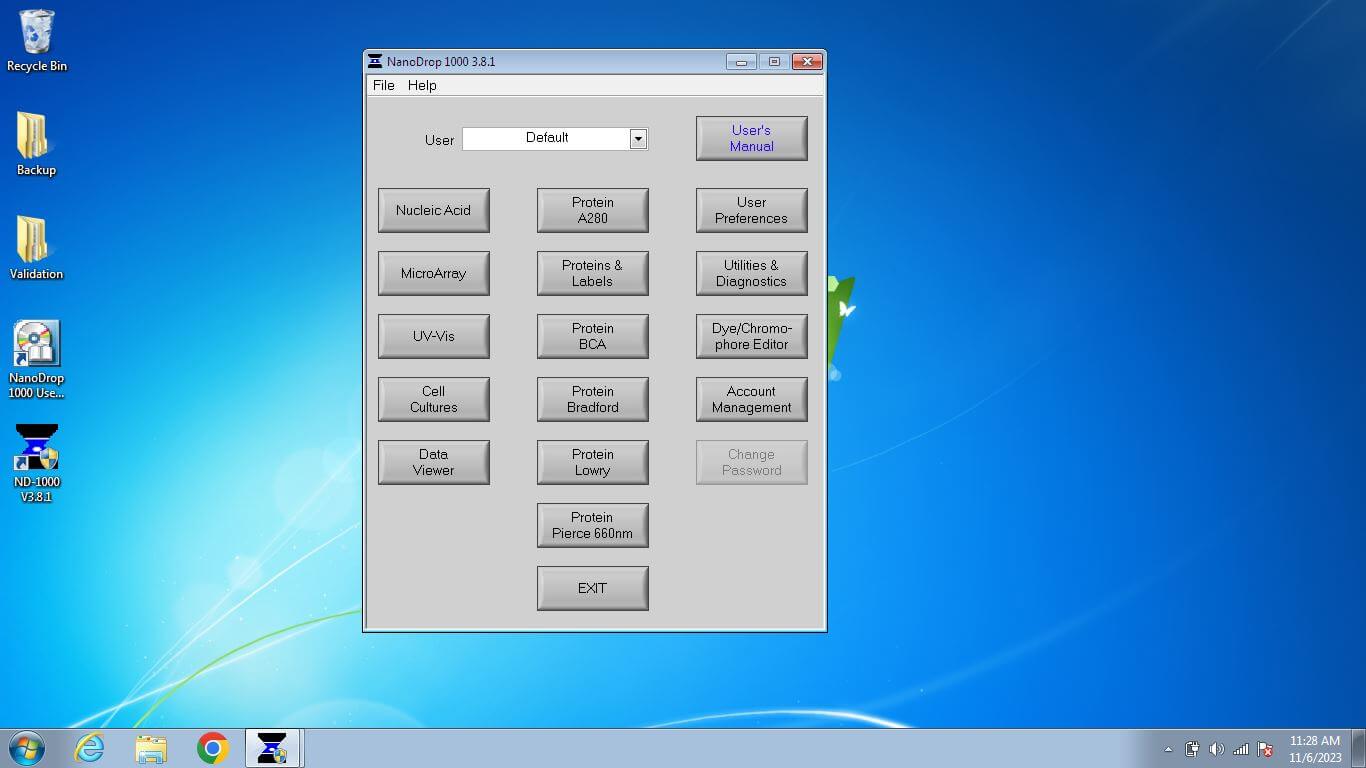Open the Protein Bradford module

point(593,399)
